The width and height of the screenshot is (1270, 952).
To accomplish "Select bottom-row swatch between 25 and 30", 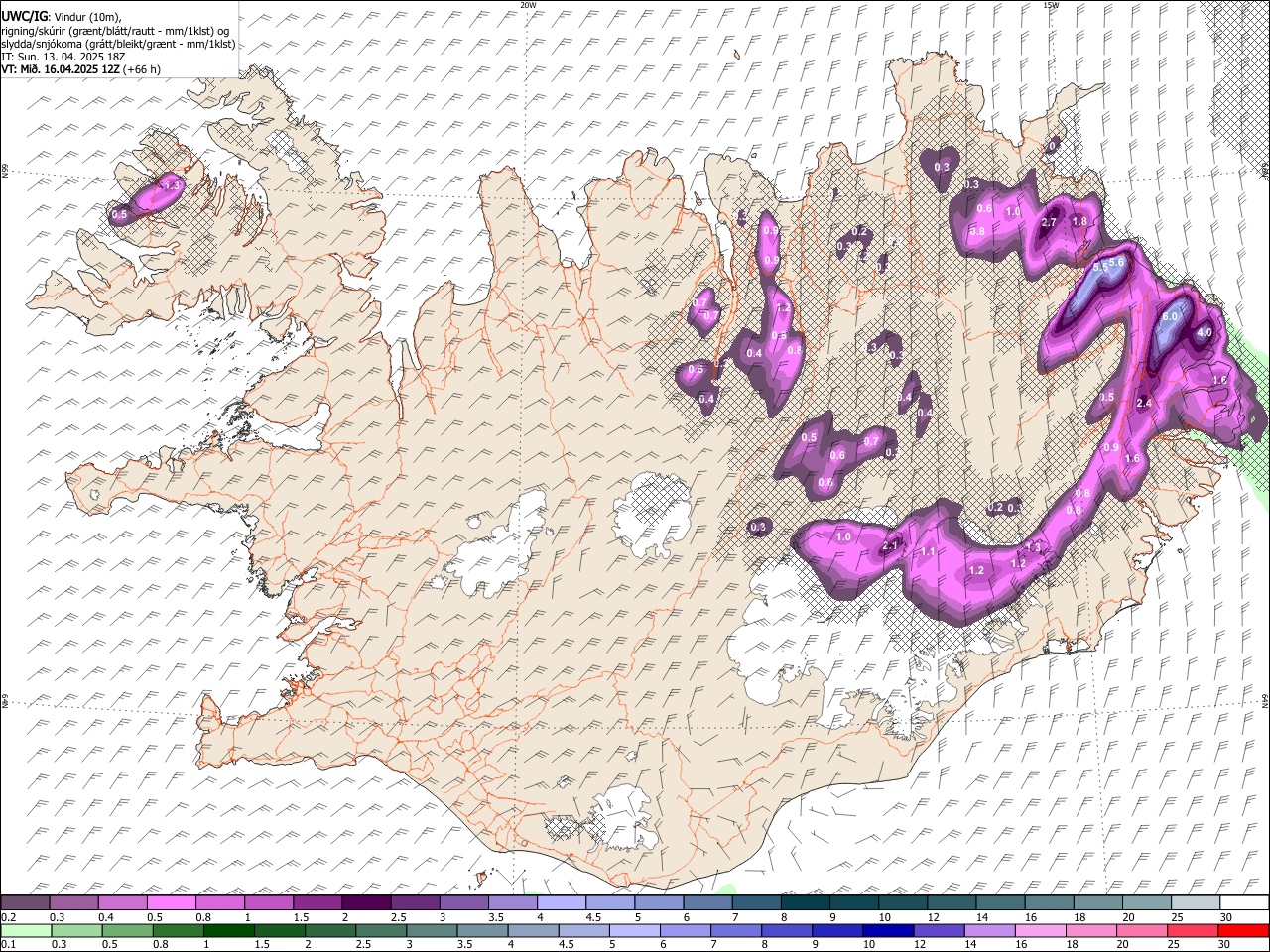I will [x=1193, y=930].
